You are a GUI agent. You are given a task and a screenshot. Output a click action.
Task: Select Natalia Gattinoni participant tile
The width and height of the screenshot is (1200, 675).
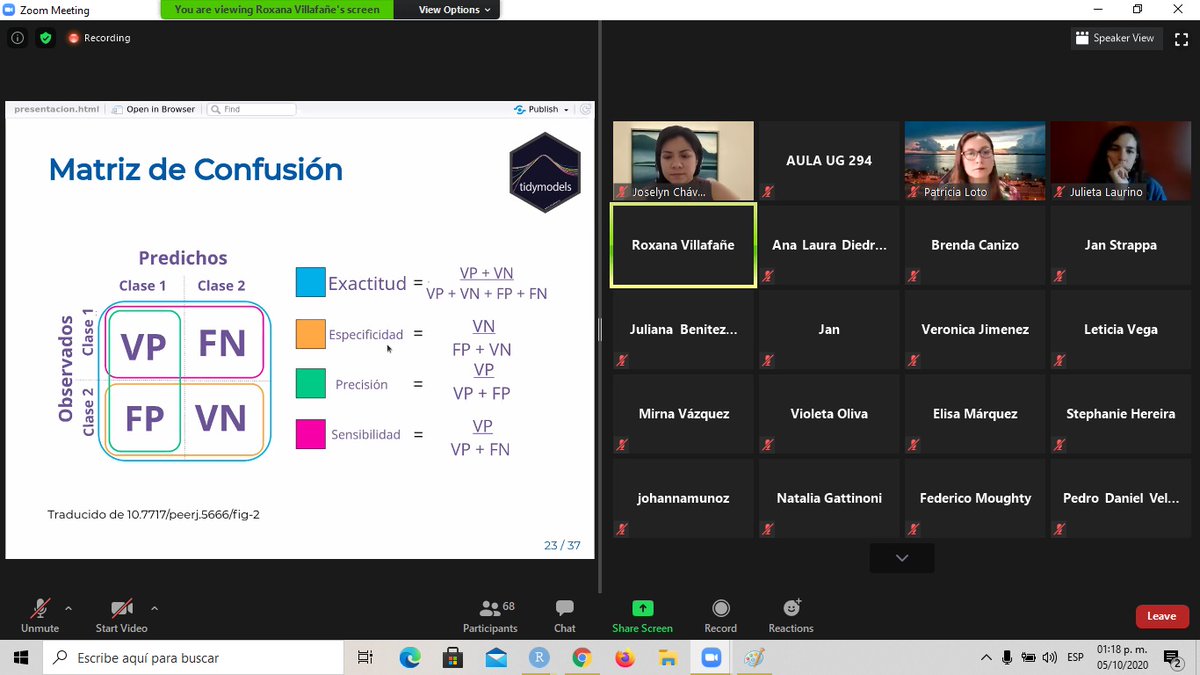click(x=829, y=498)
